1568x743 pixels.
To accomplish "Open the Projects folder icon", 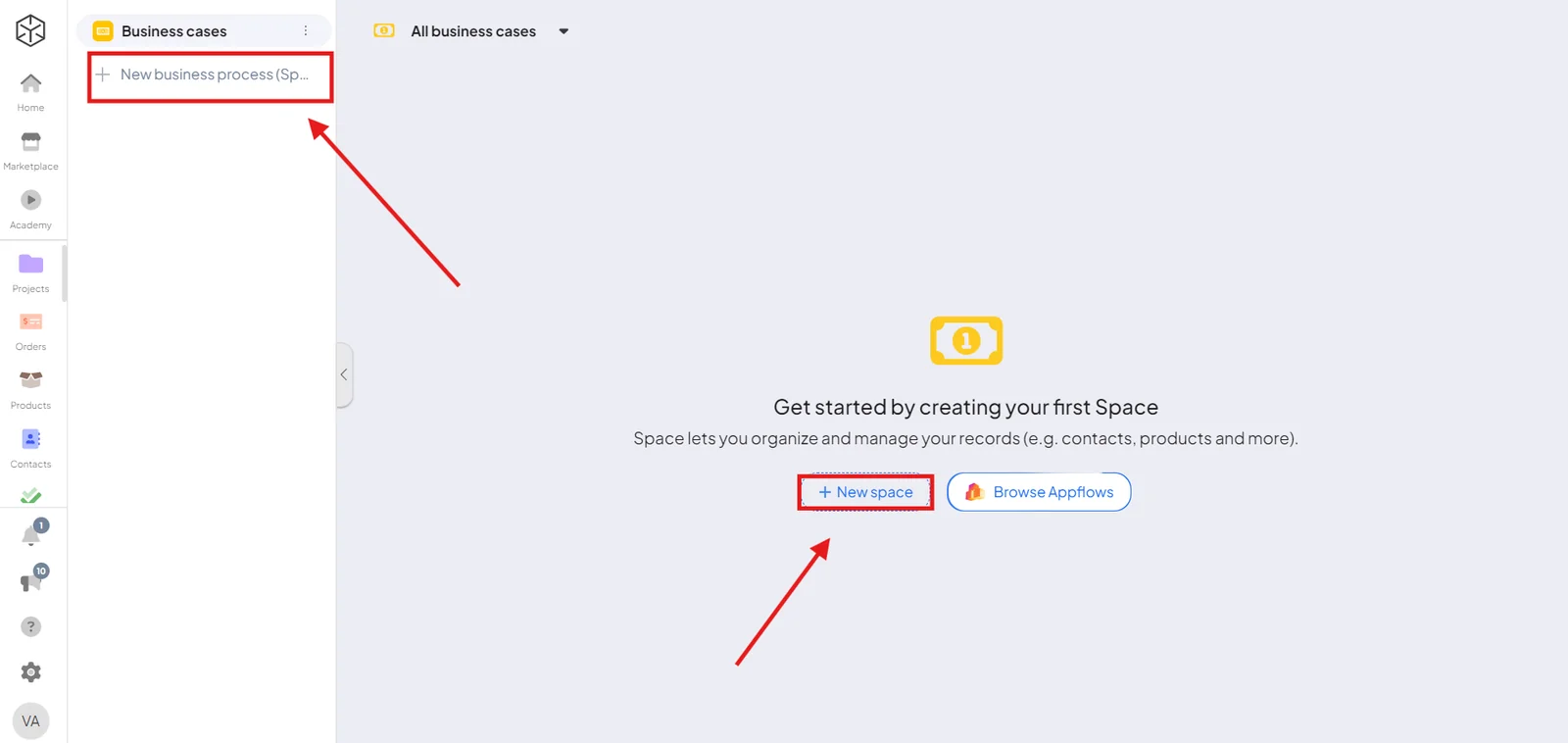I will (30, 264).
